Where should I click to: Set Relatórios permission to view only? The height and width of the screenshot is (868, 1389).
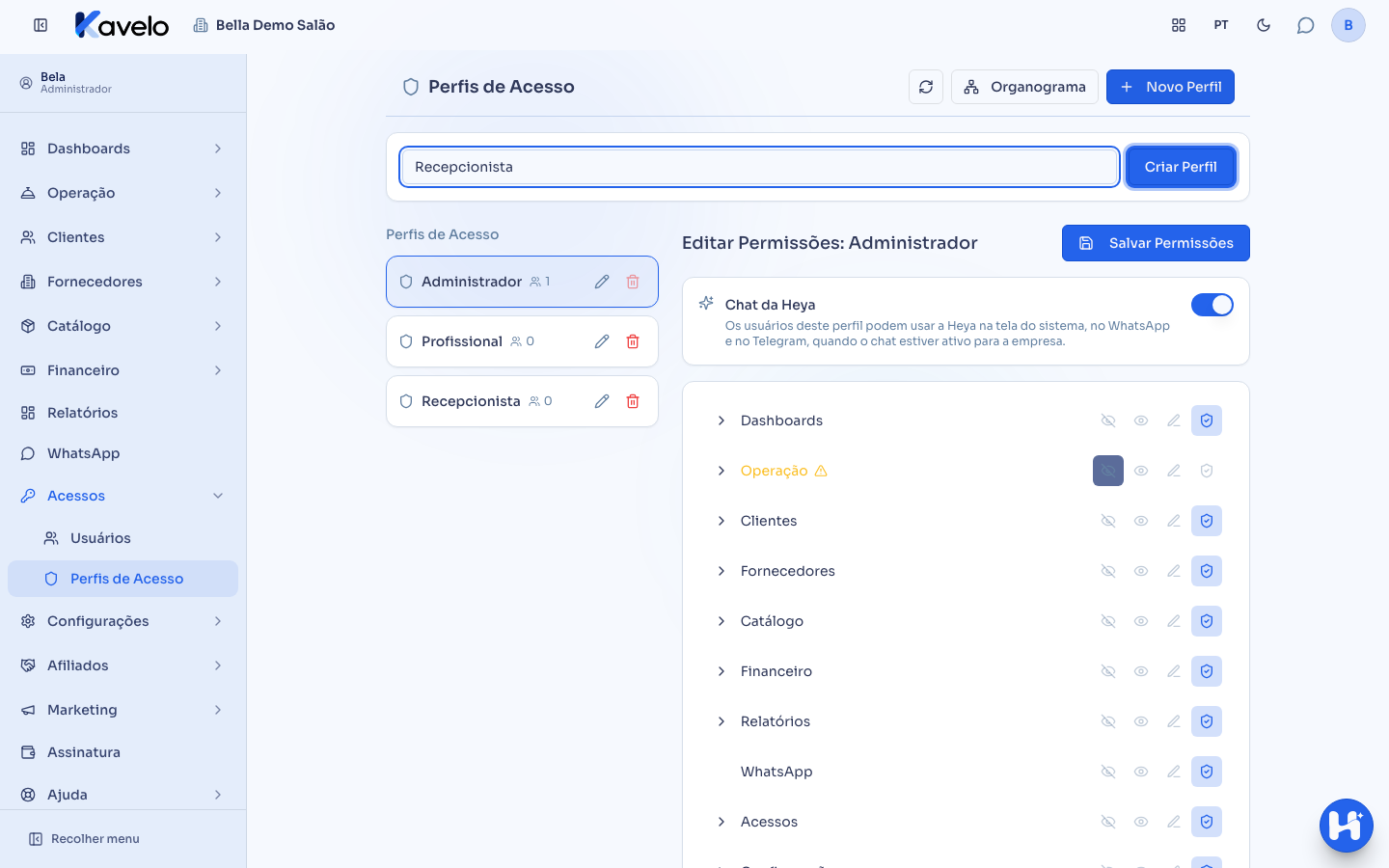(1141, 721)
